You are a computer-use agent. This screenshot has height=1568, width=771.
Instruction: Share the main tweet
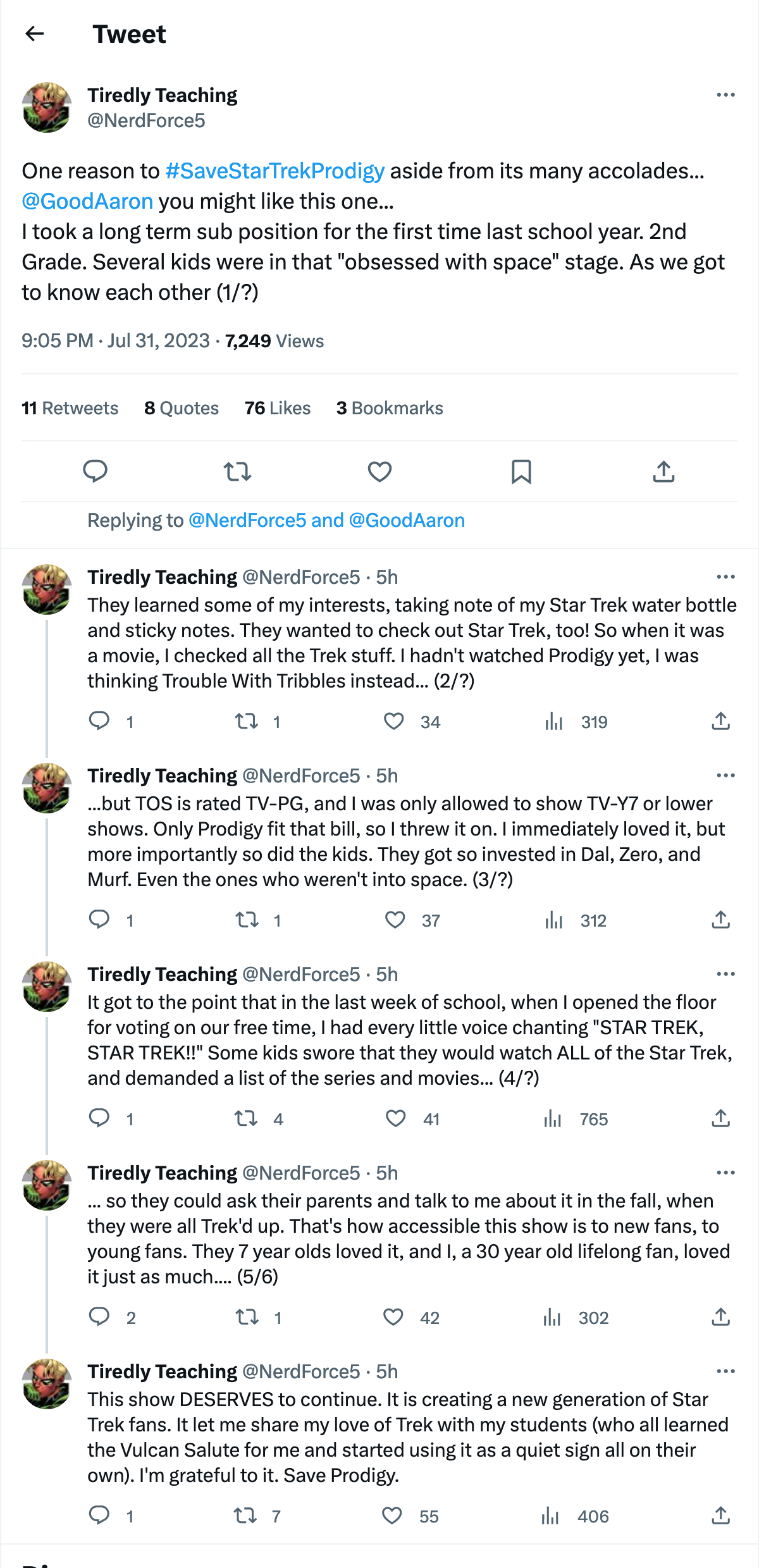(x=663, y=471)
